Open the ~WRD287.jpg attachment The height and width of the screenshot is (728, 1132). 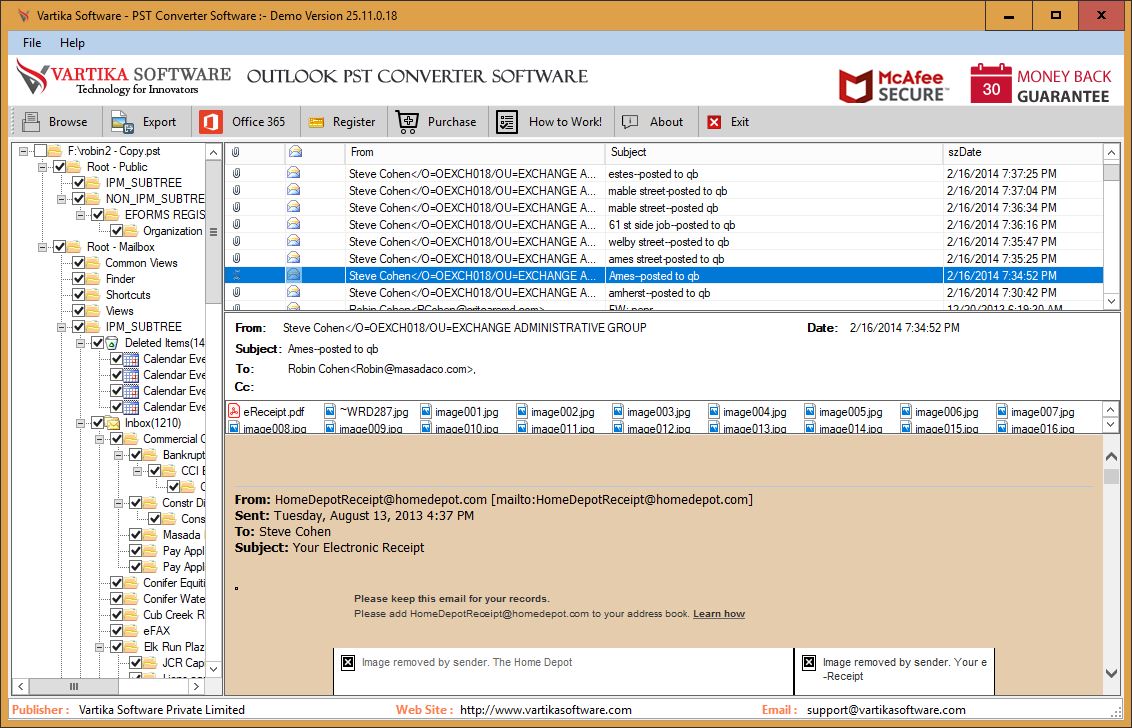[367, 412]
